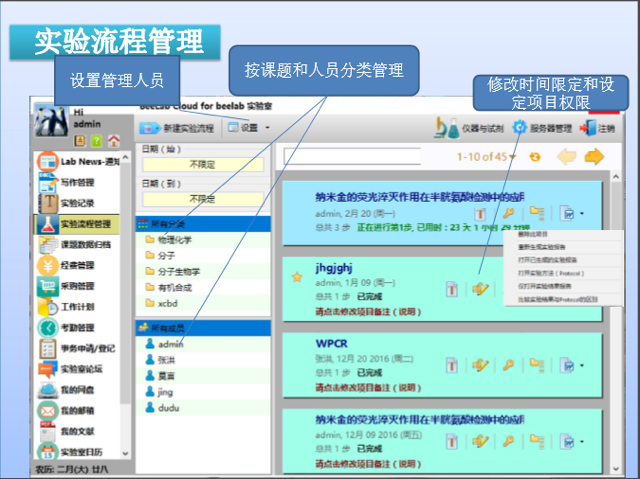Click project list scrollbar down arrow
The height and width of the screenshot is (479, 640).
tap(616, 469)
